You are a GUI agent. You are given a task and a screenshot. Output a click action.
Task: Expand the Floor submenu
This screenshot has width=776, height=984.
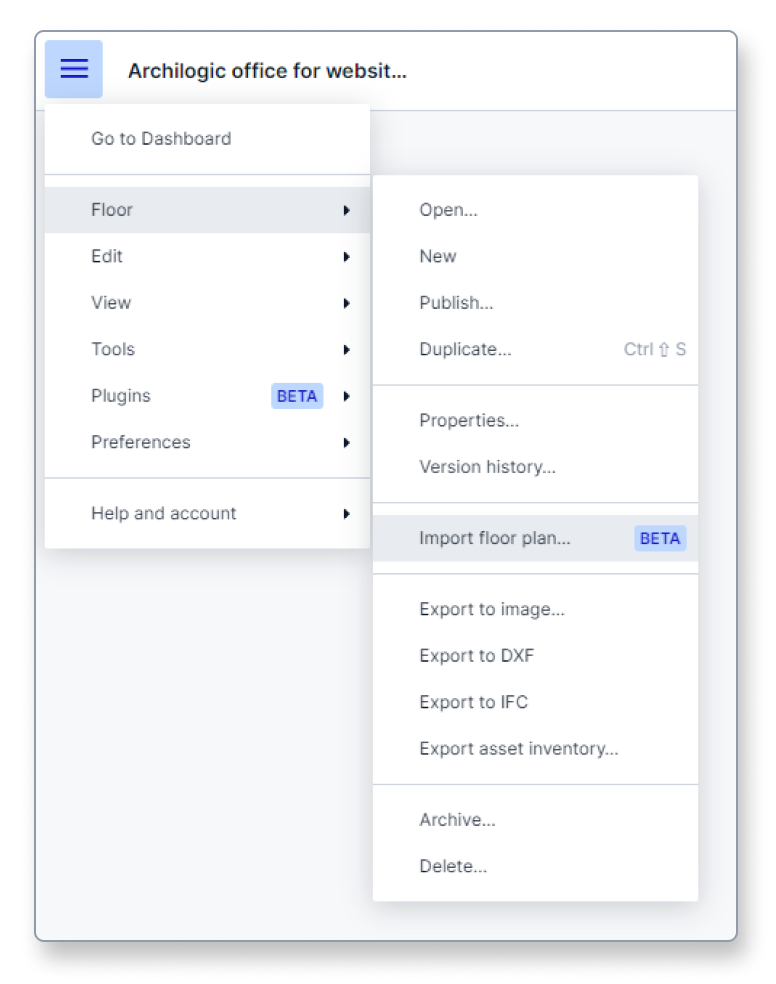tap(207, 210)
